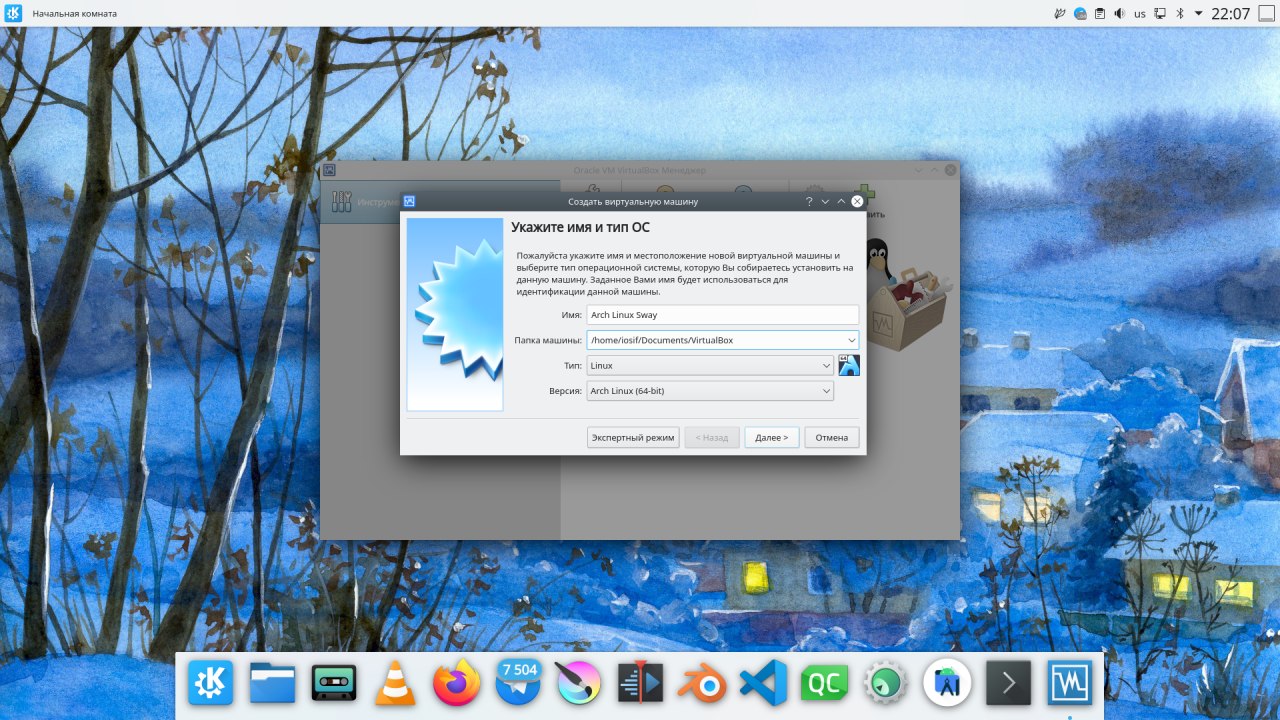Click the Arch Linux OS type icon
The width and height of the screenshot is (1280, 720).
(x=849, y=365)
